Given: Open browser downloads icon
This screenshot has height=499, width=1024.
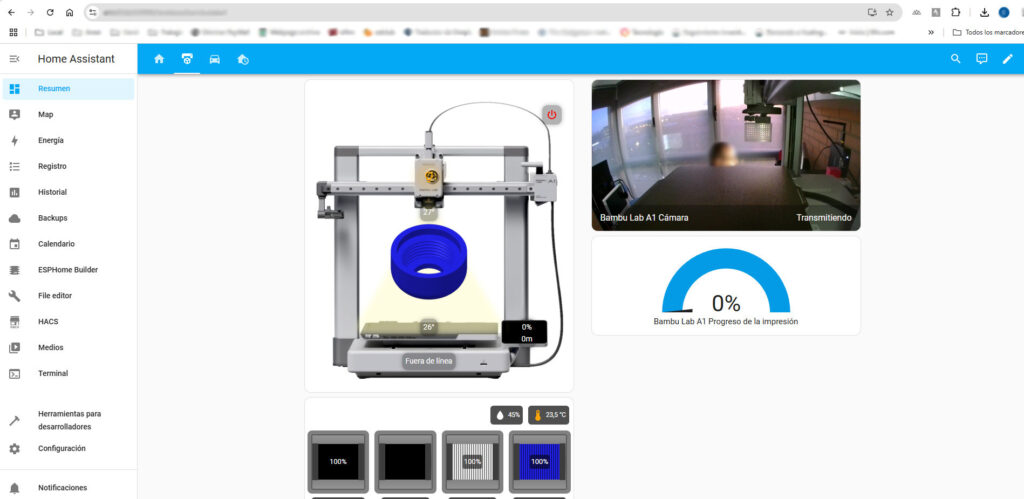Looking at the screenshot, I should click(x=984, y=12).
